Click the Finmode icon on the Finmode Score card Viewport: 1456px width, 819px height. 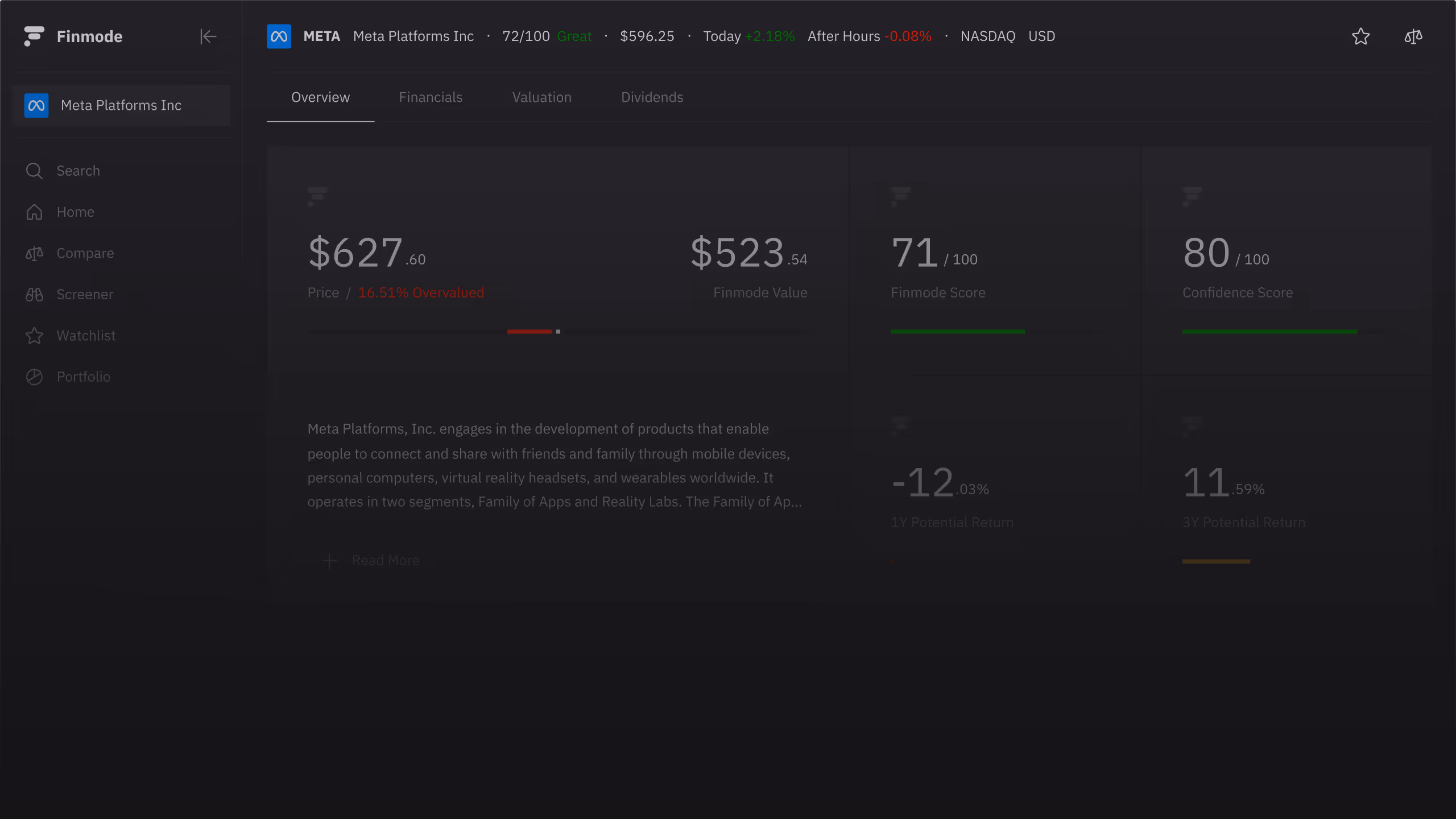(x=900, y=196)
